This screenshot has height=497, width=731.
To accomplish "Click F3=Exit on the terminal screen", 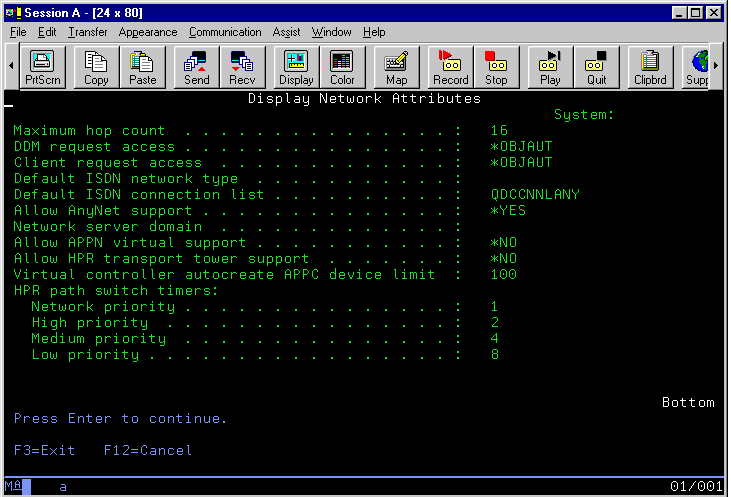I will [45, 451].
